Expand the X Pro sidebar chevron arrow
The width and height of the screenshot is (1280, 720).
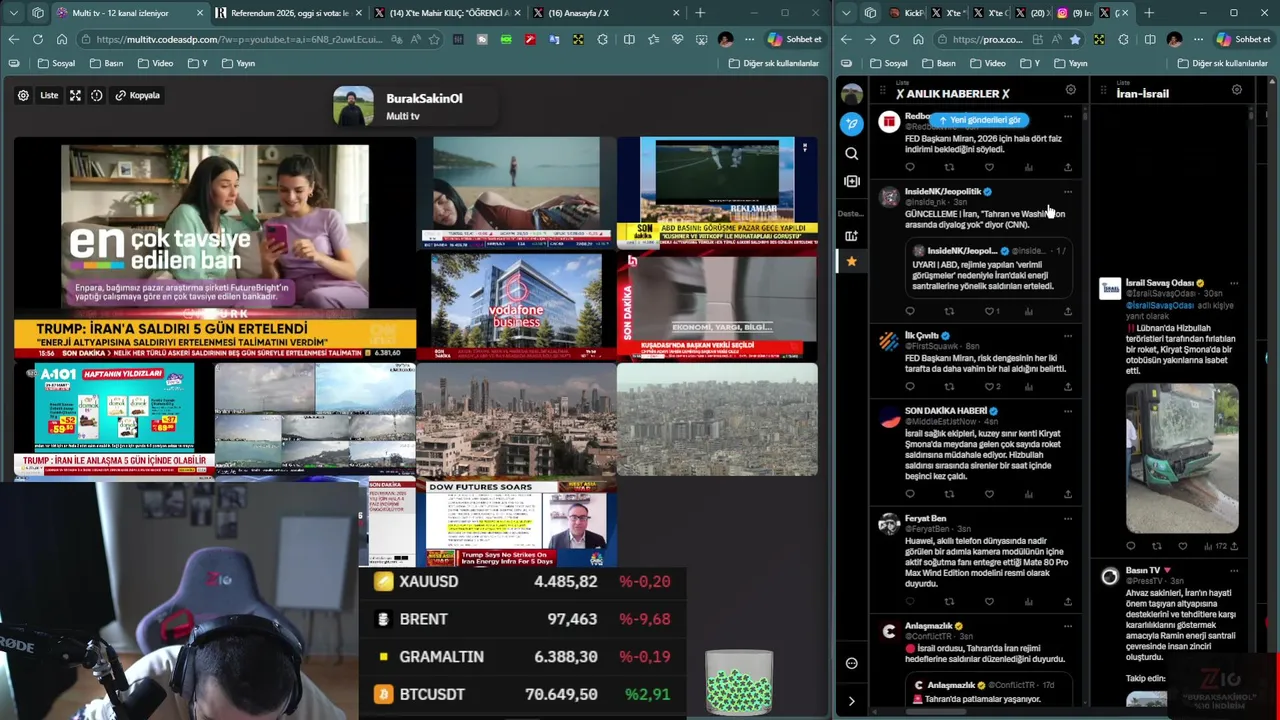point(851,701)
